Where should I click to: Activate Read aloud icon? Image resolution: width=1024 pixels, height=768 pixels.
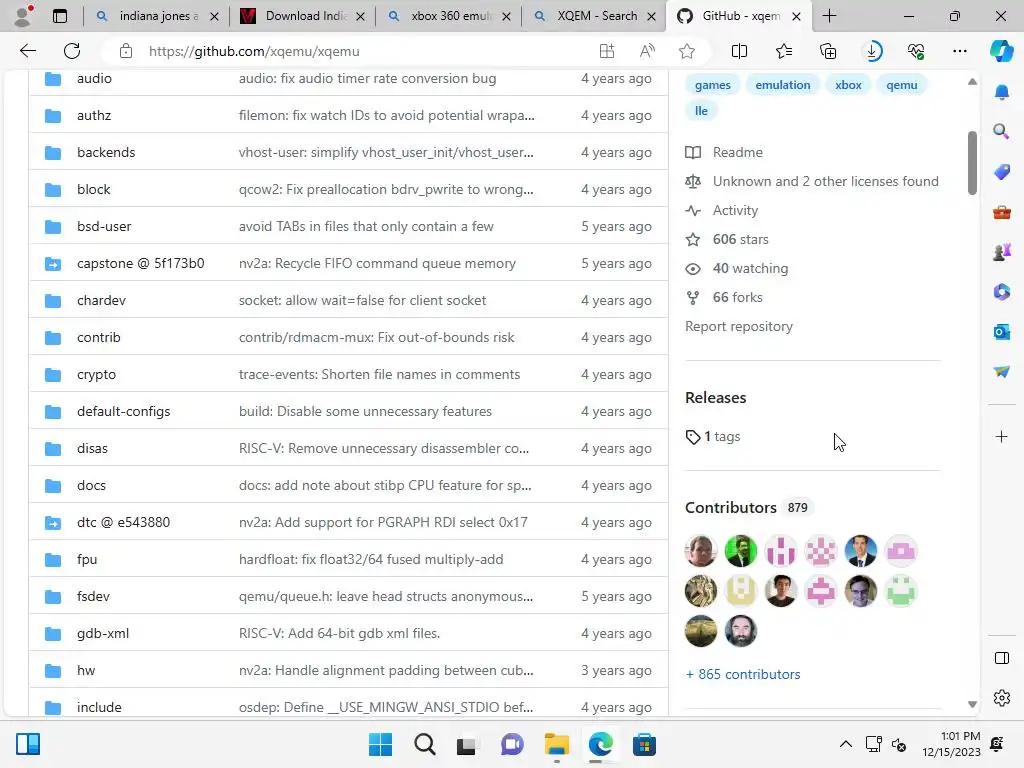(647, 51)
